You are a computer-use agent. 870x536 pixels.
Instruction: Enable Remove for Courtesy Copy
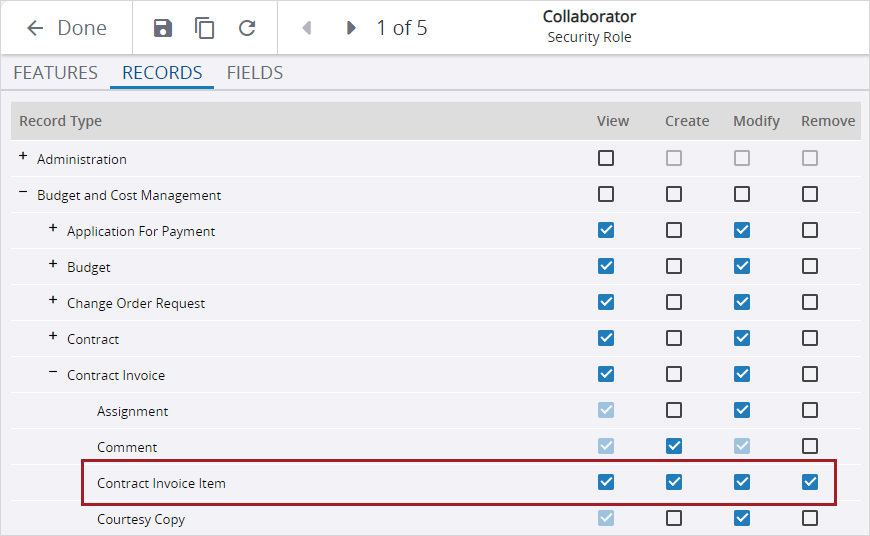coord(810,518)
